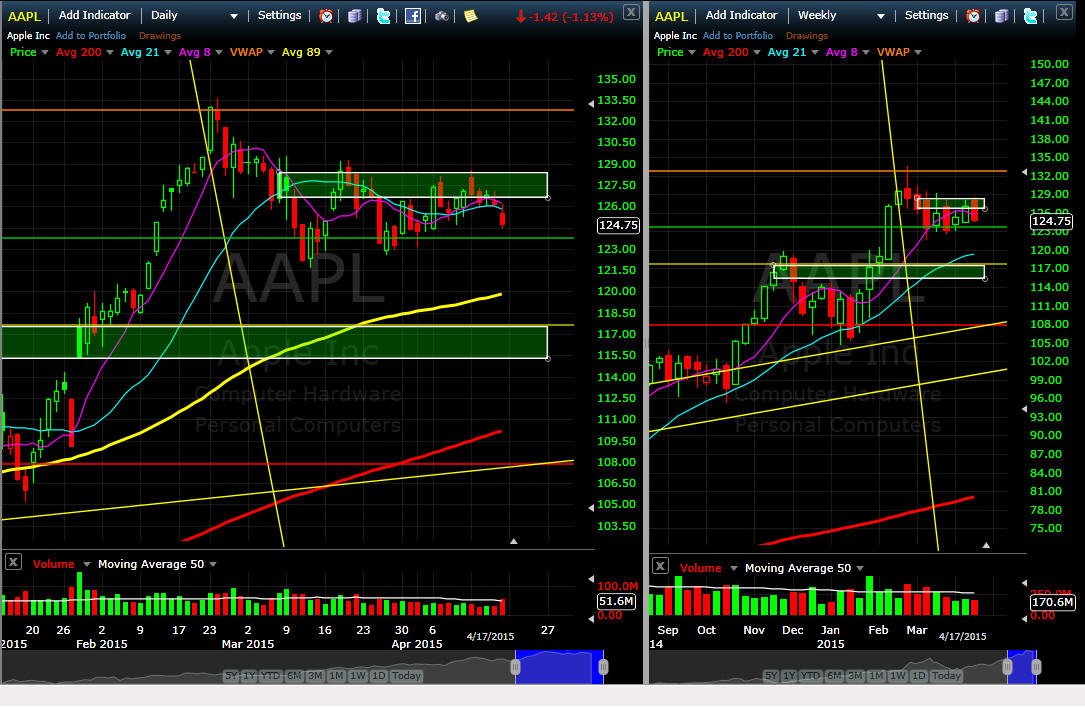1085x708 pixels.
Task: Share Weekly chart via Twitter icon
Action: tap(1030, 16)
